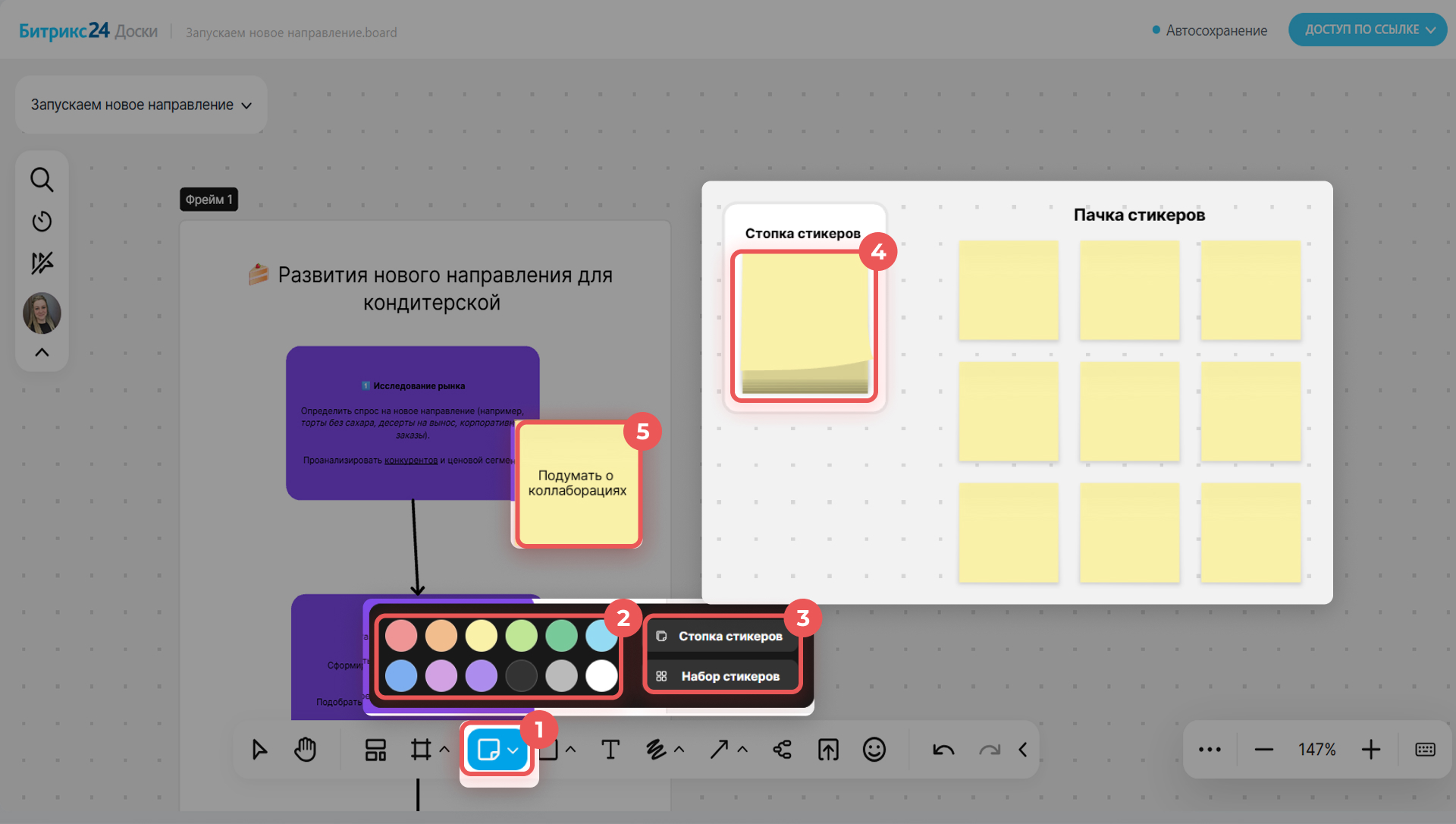Collapse the left sidebar chevron
The height and width of the screenshot is (824, 1456).
pyautogui.click(x=42, y=353)
